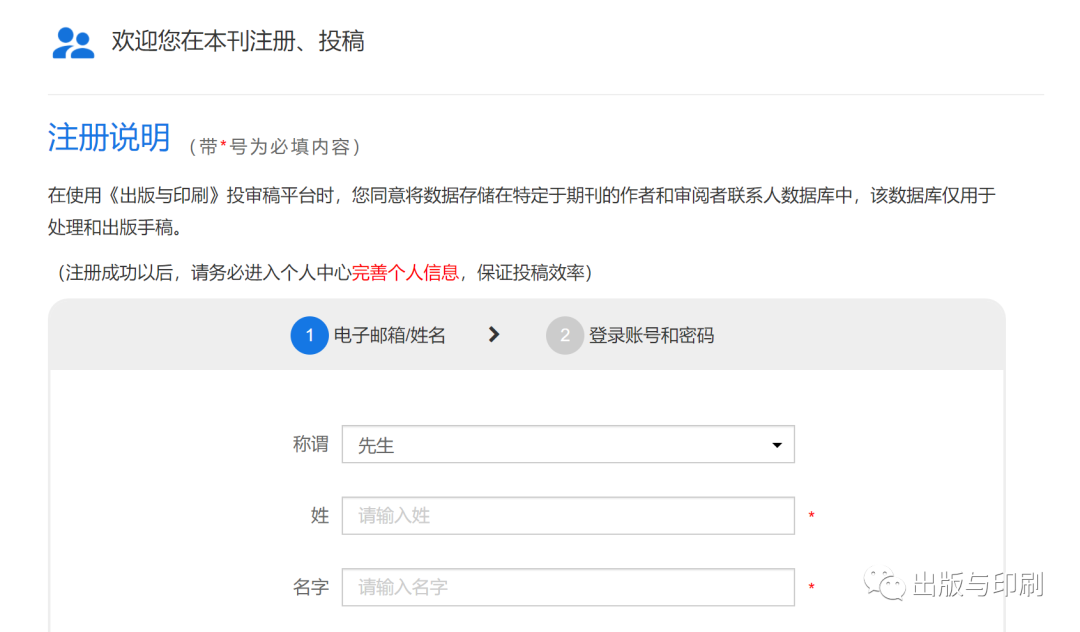1080x632 pixels.
Task: Click the 出版与印刷 watermark text
Action: [x=978, y=584]
